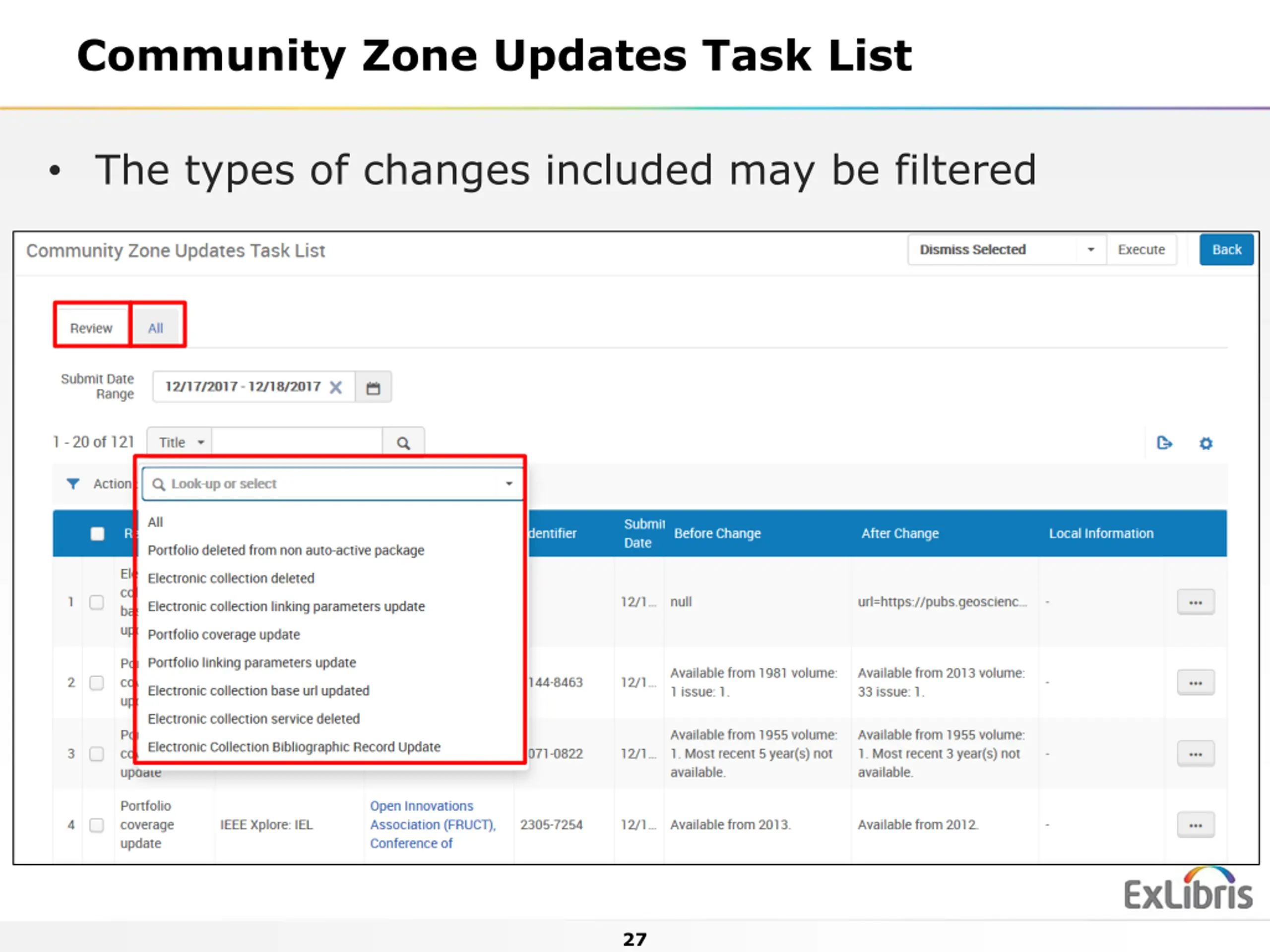Viewport: 1270px width, 952px height.
Task: Open the Open Innovations Association link
Action: (434, 825)
